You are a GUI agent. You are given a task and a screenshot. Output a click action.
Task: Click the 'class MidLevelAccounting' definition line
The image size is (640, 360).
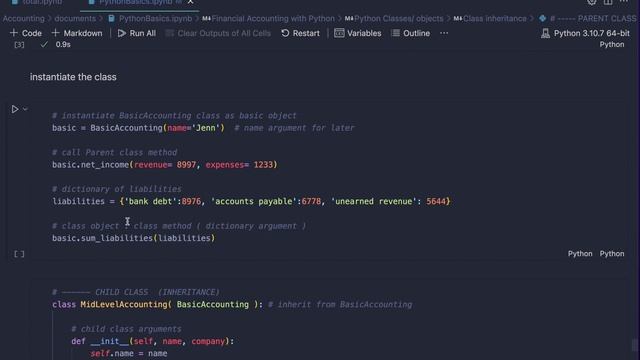point(158,304)
